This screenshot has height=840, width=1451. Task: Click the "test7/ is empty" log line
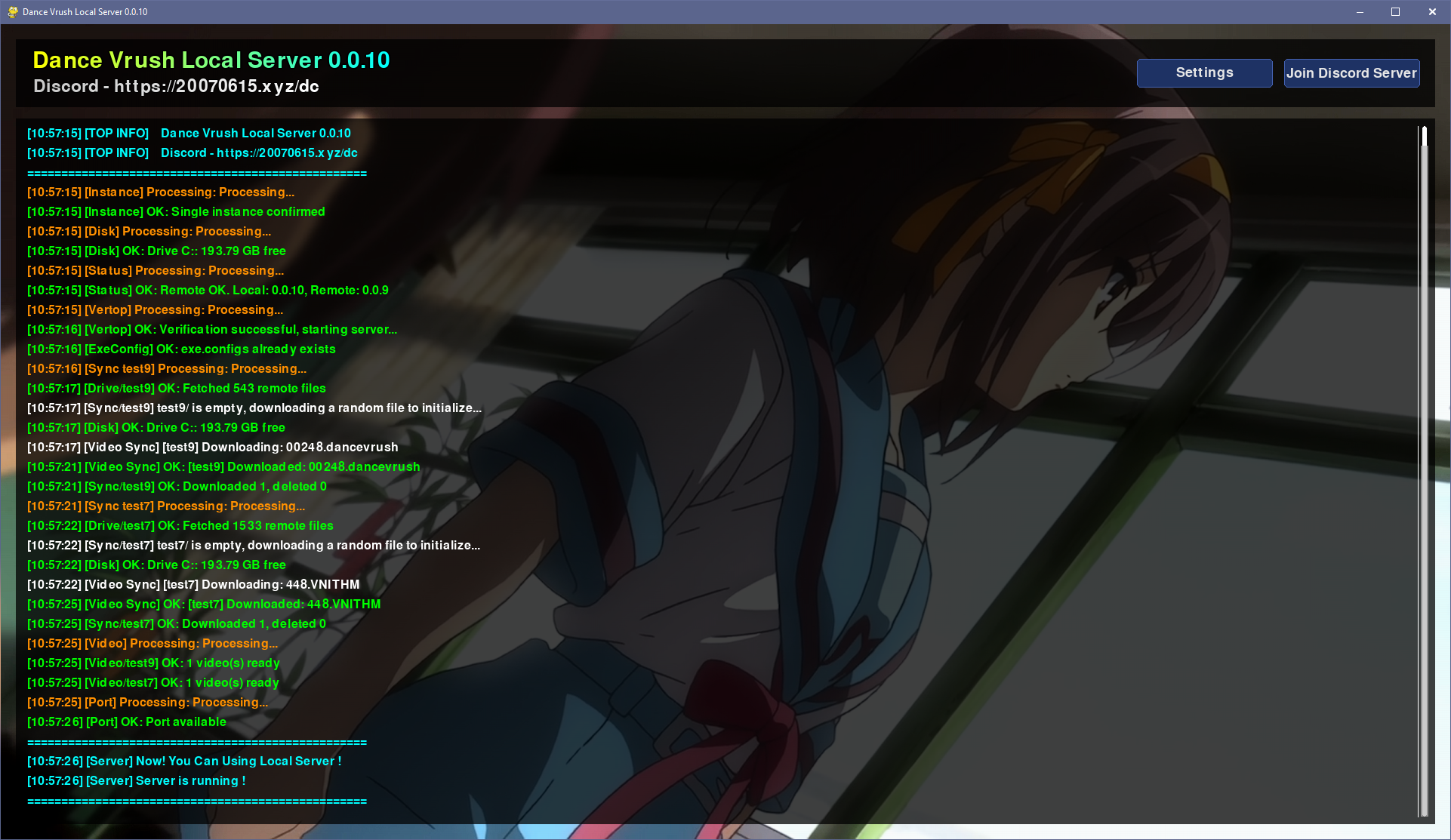pos(254,546)
